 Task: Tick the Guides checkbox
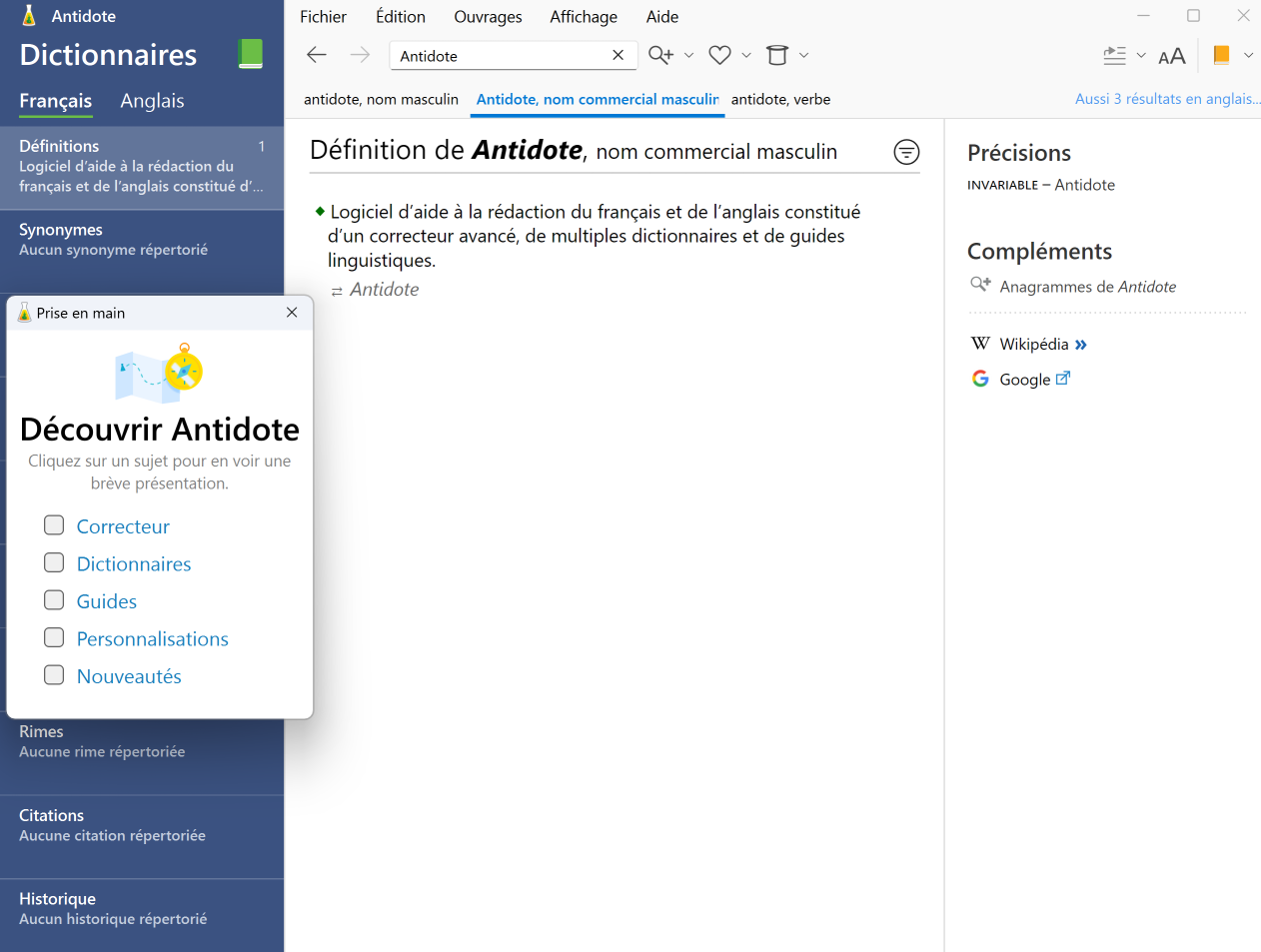click(54, 600)
